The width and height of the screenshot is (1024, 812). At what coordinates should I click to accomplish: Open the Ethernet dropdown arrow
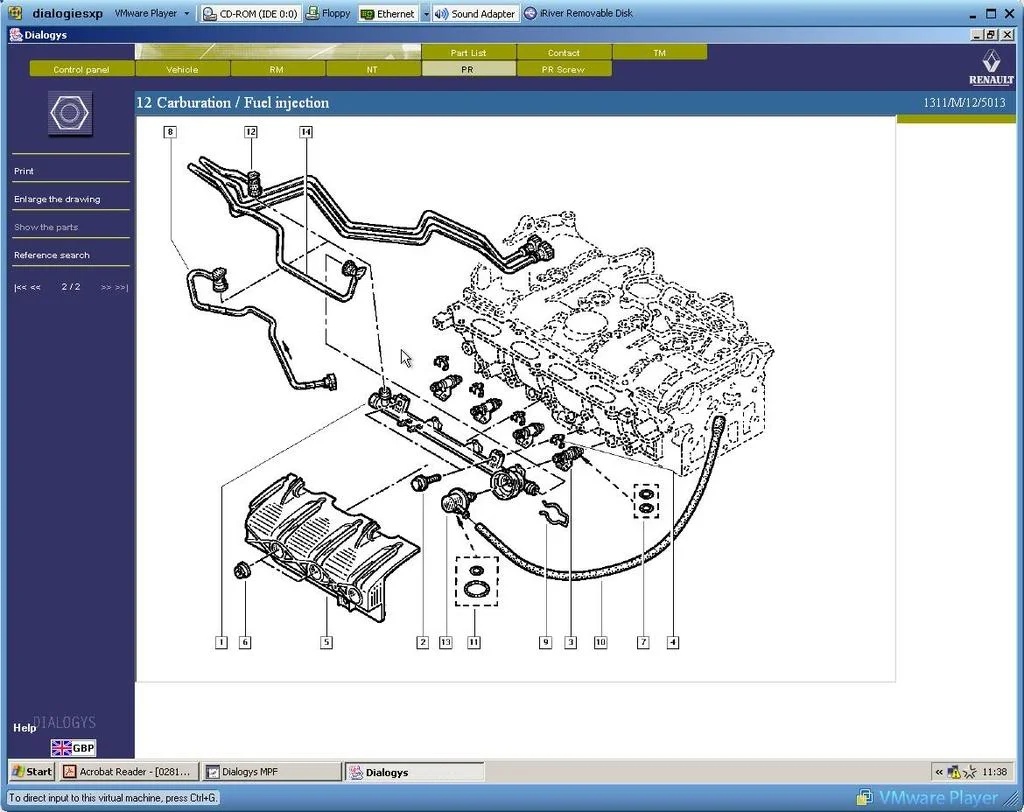click(426, 14)
